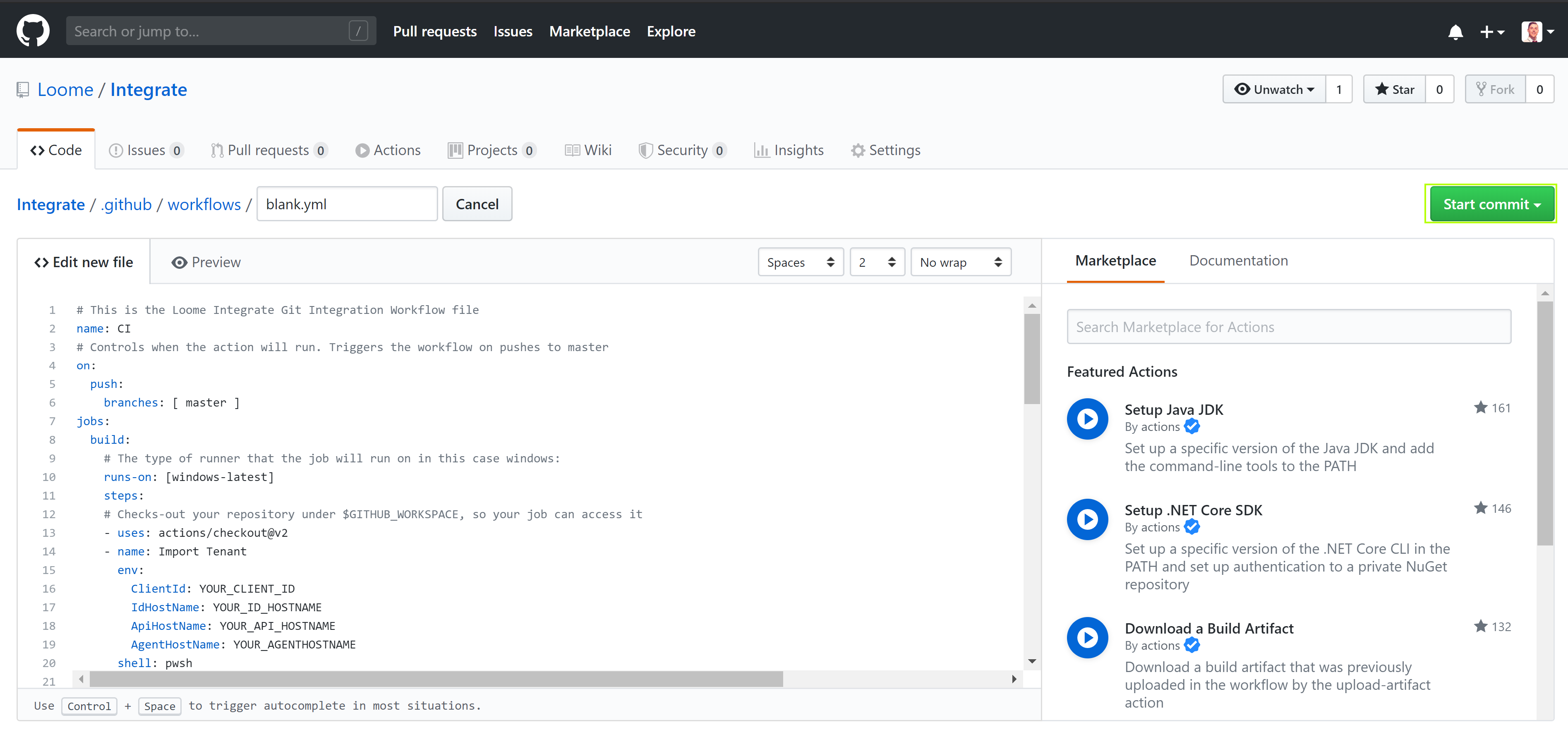This screenshot has height=732, width=1568.
Task: Click the Integrate root breadcrumb link
Action: coord(50,204)
